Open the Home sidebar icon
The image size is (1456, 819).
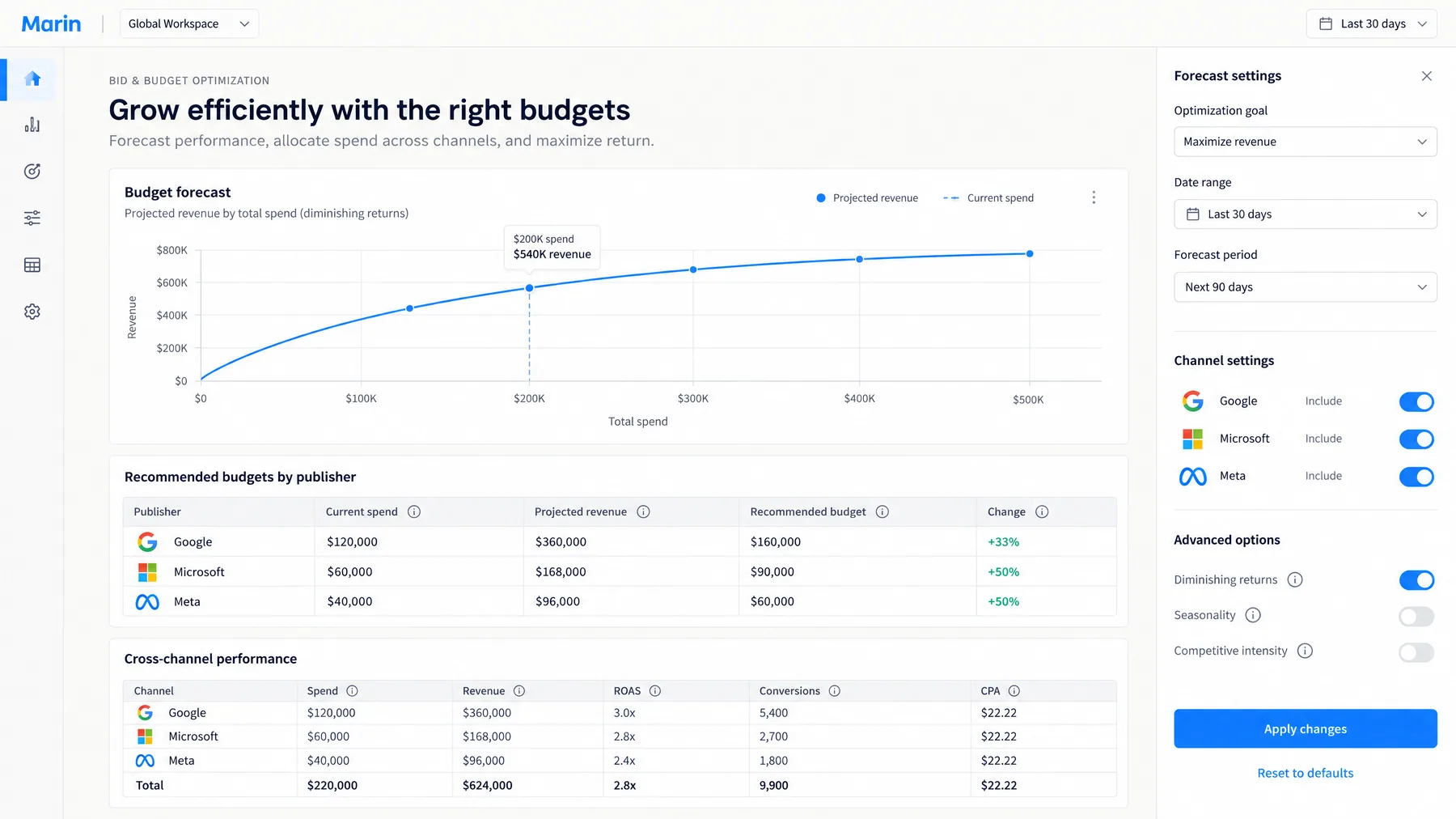click(32, 79)
